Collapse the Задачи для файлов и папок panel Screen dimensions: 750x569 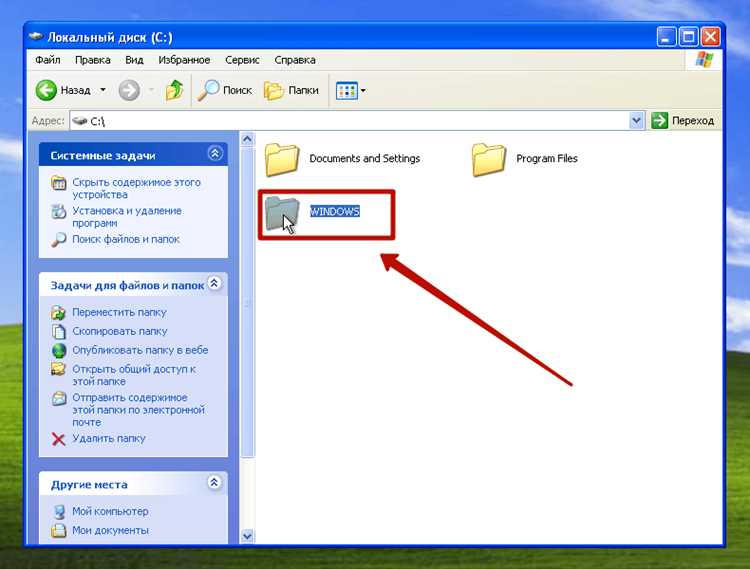[214, 283]
